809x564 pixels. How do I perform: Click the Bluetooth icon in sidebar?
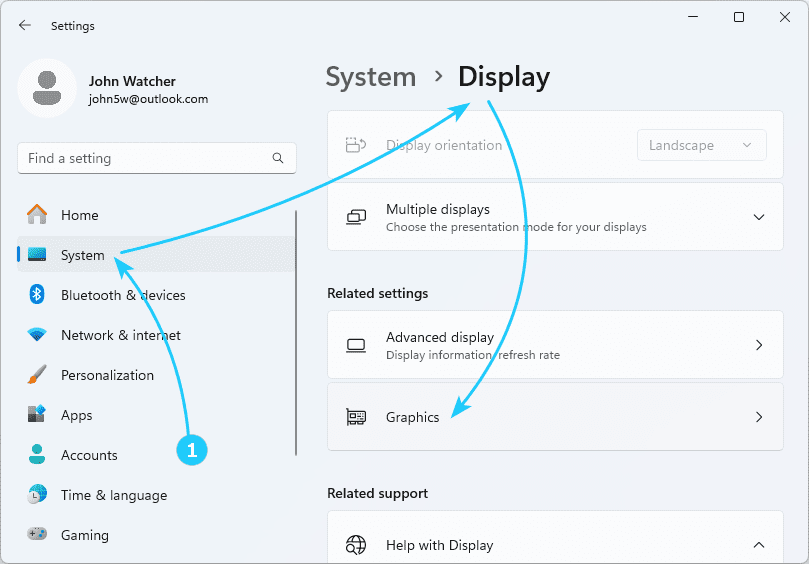tap(37, 295)
